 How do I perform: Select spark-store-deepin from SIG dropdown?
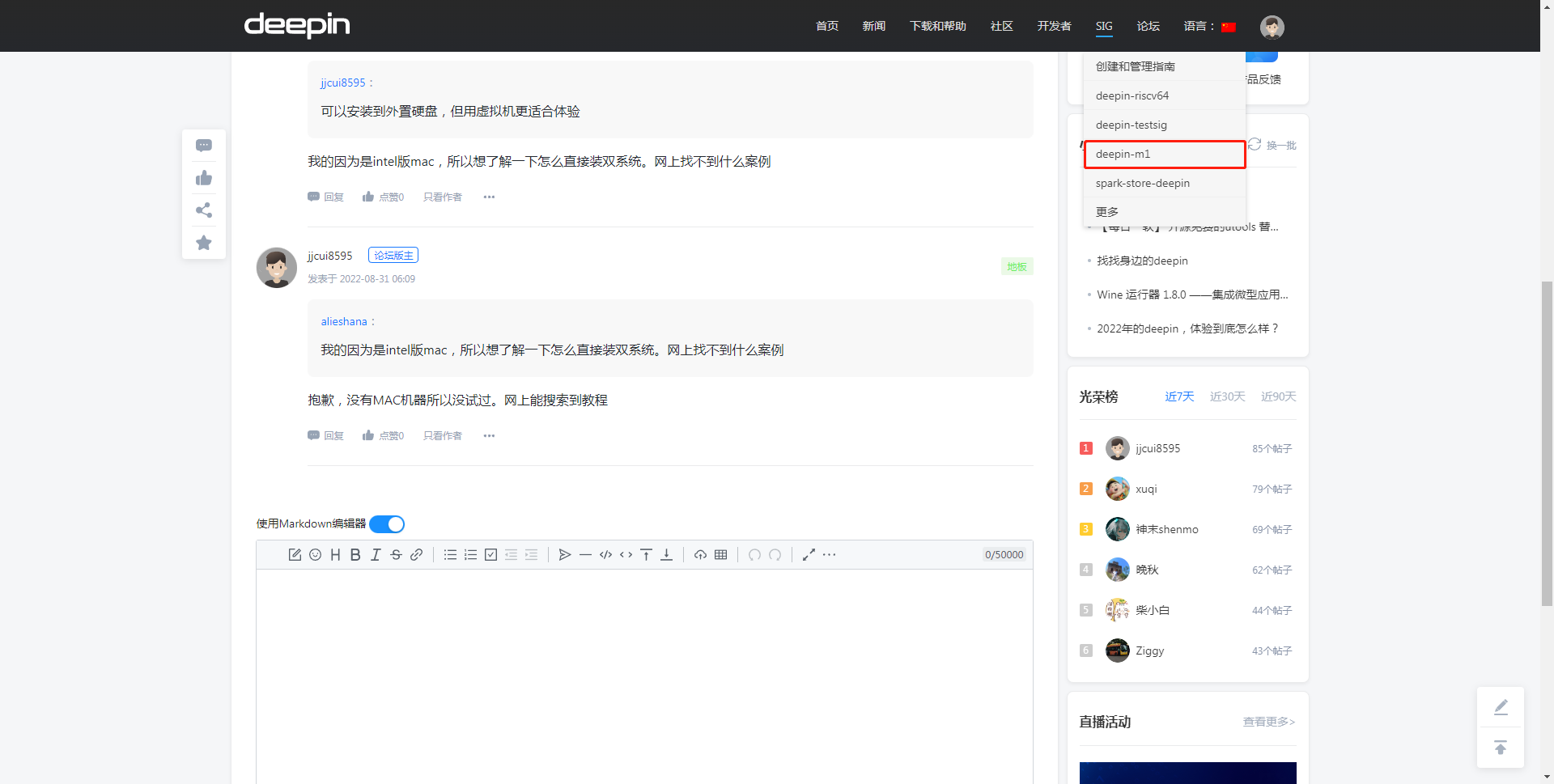1165,183
